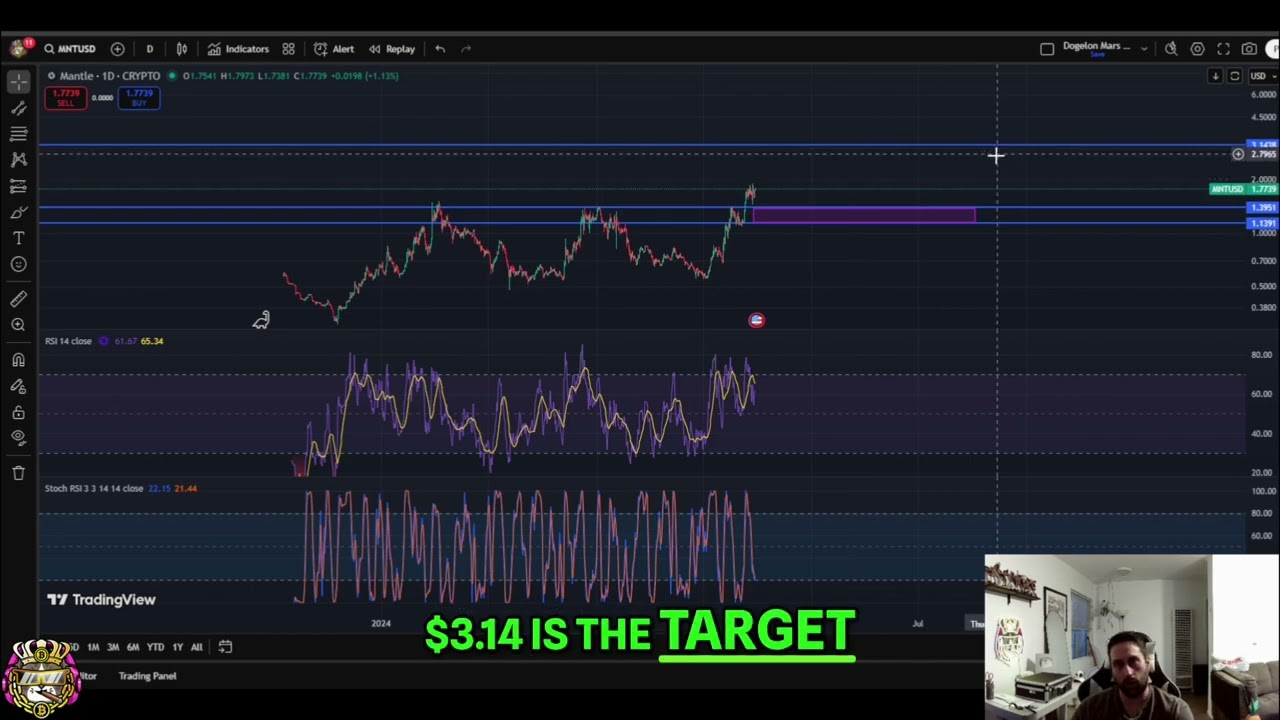Viewport: 1280px width, 720px height.
Task: Set range to 6M
Action: (x=133, y=647)
